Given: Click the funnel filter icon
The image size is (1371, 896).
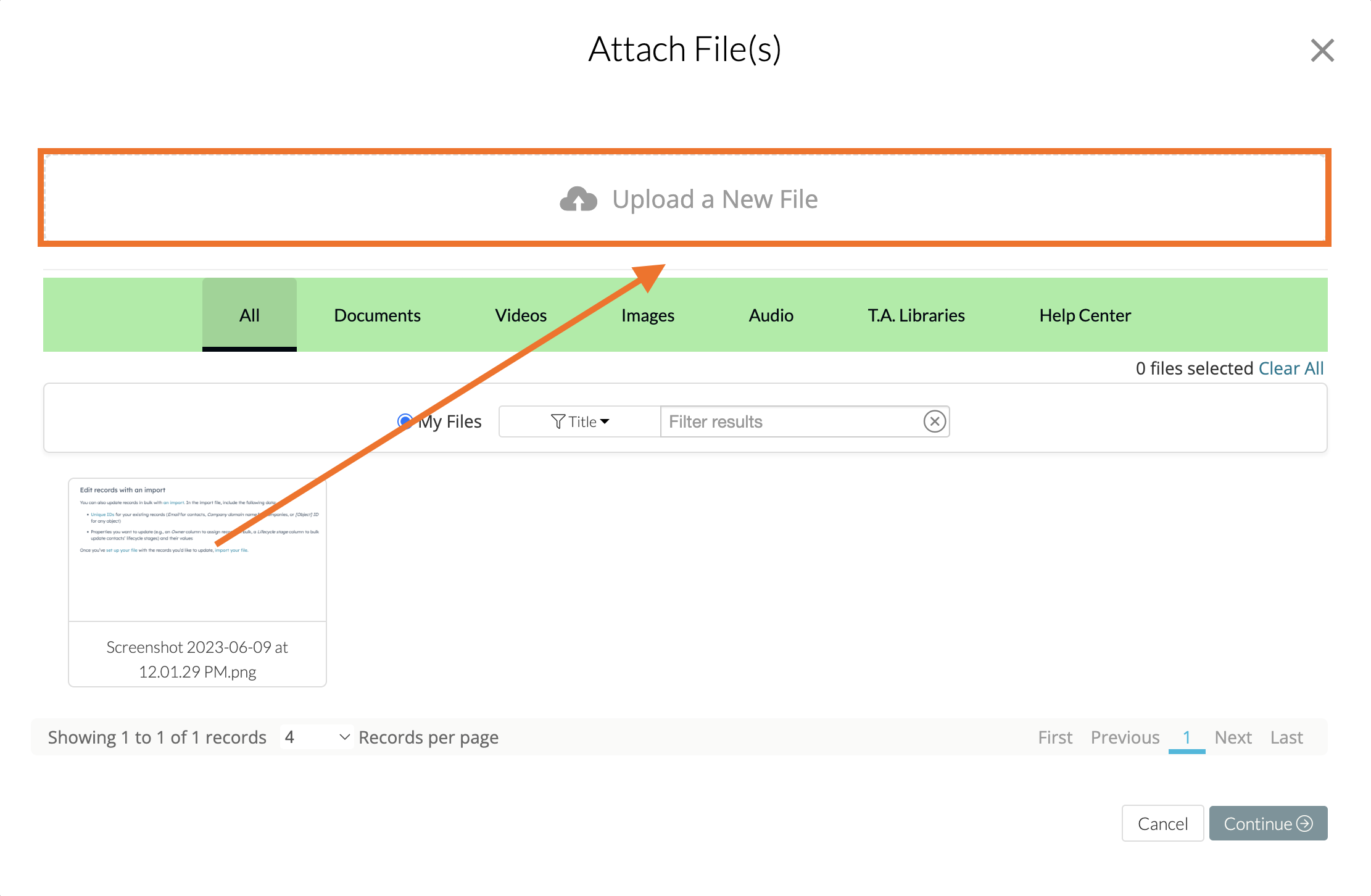Looking at the screenshot, I should [558, 421].
